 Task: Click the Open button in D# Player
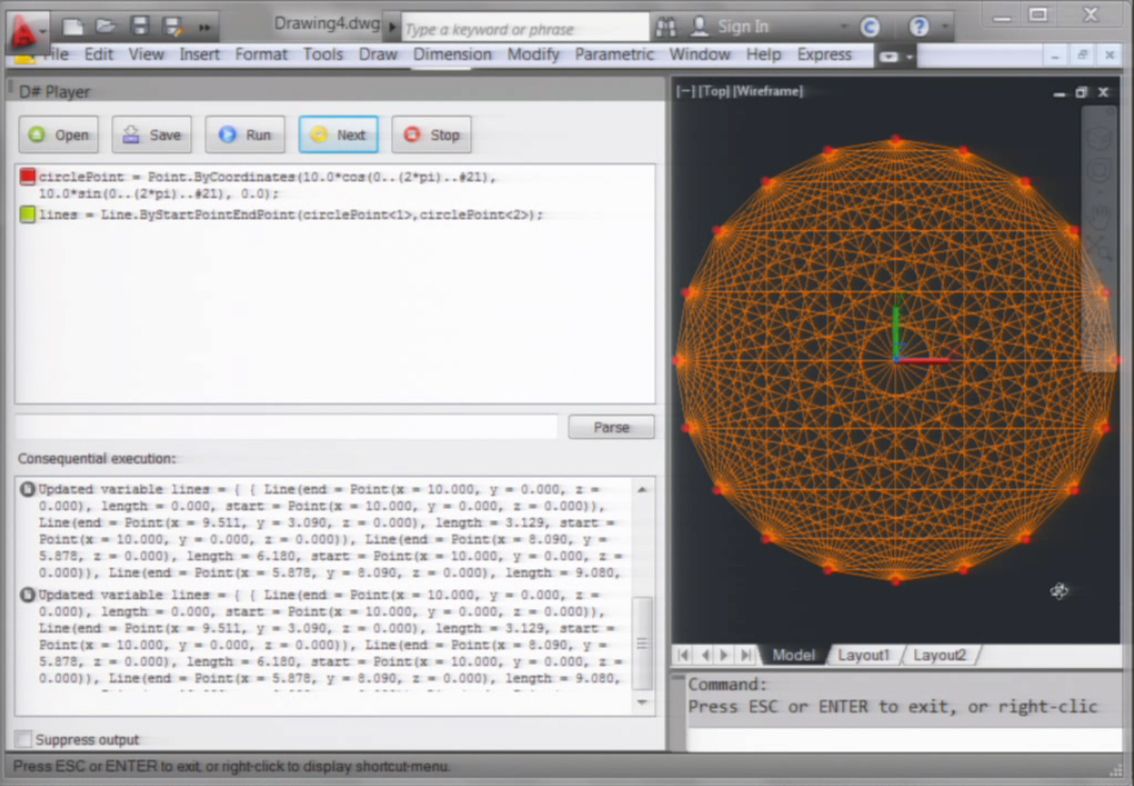(59, 134)
